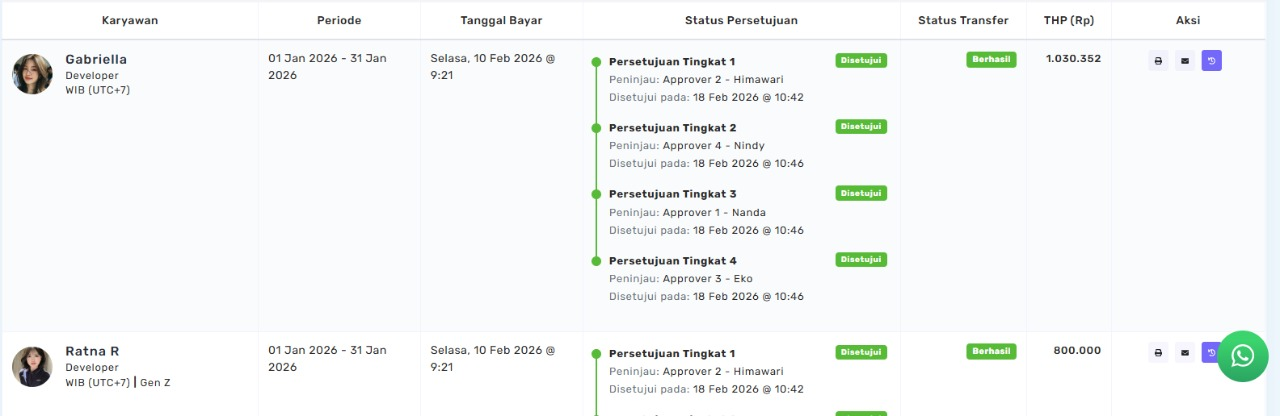This screenshot has height=416, width=1280.
Task: Click Gabriella's purple history icon
Action: [x=1211, y=61]
